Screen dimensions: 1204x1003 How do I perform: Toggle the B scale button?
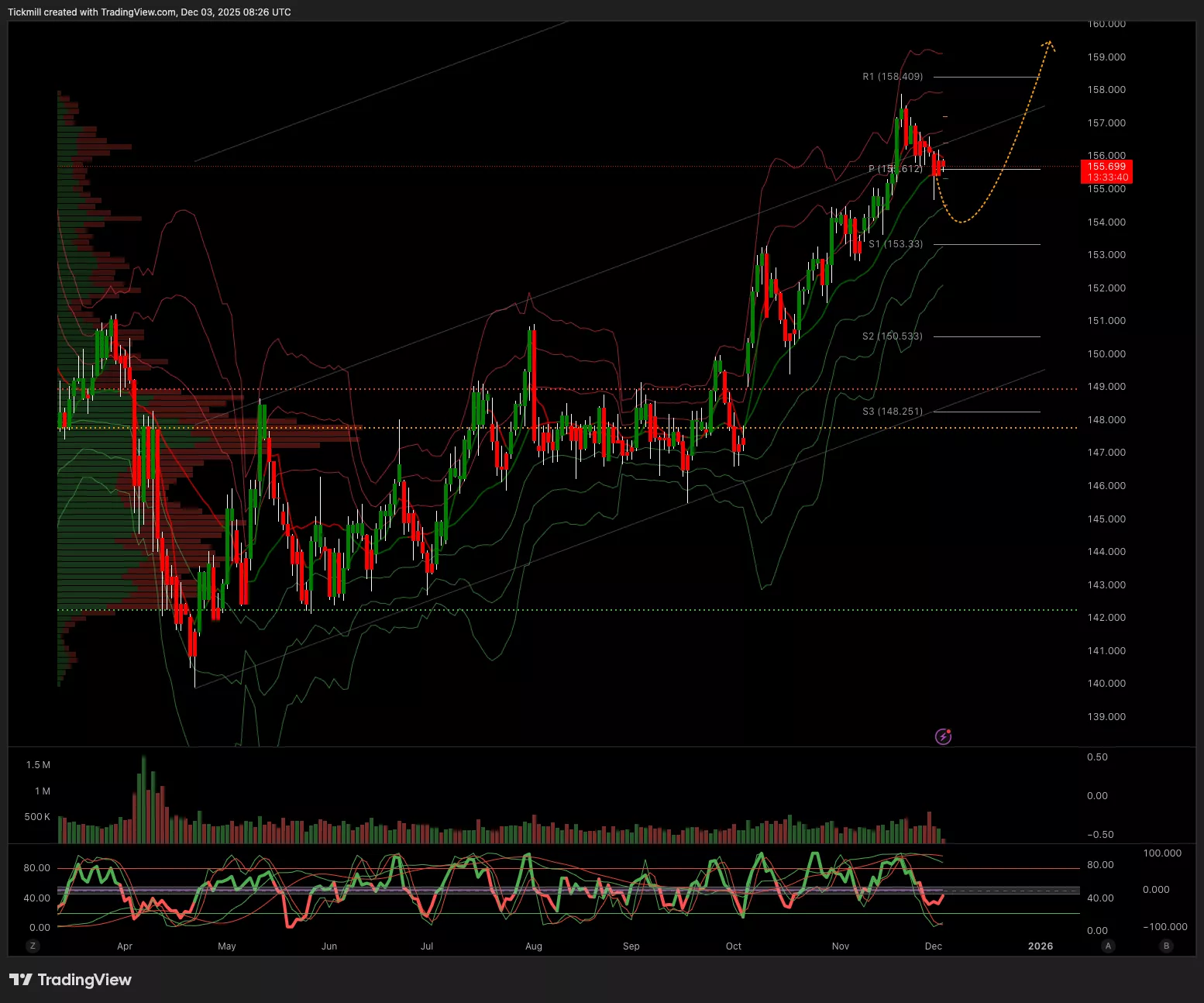click(1166, 946)
